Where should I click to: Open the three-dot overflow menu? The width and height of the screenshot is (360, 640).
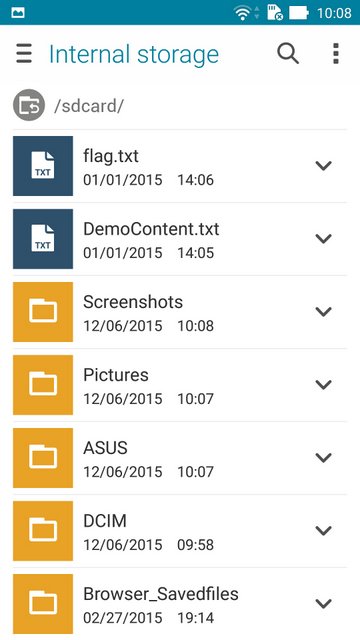[336, 54]
